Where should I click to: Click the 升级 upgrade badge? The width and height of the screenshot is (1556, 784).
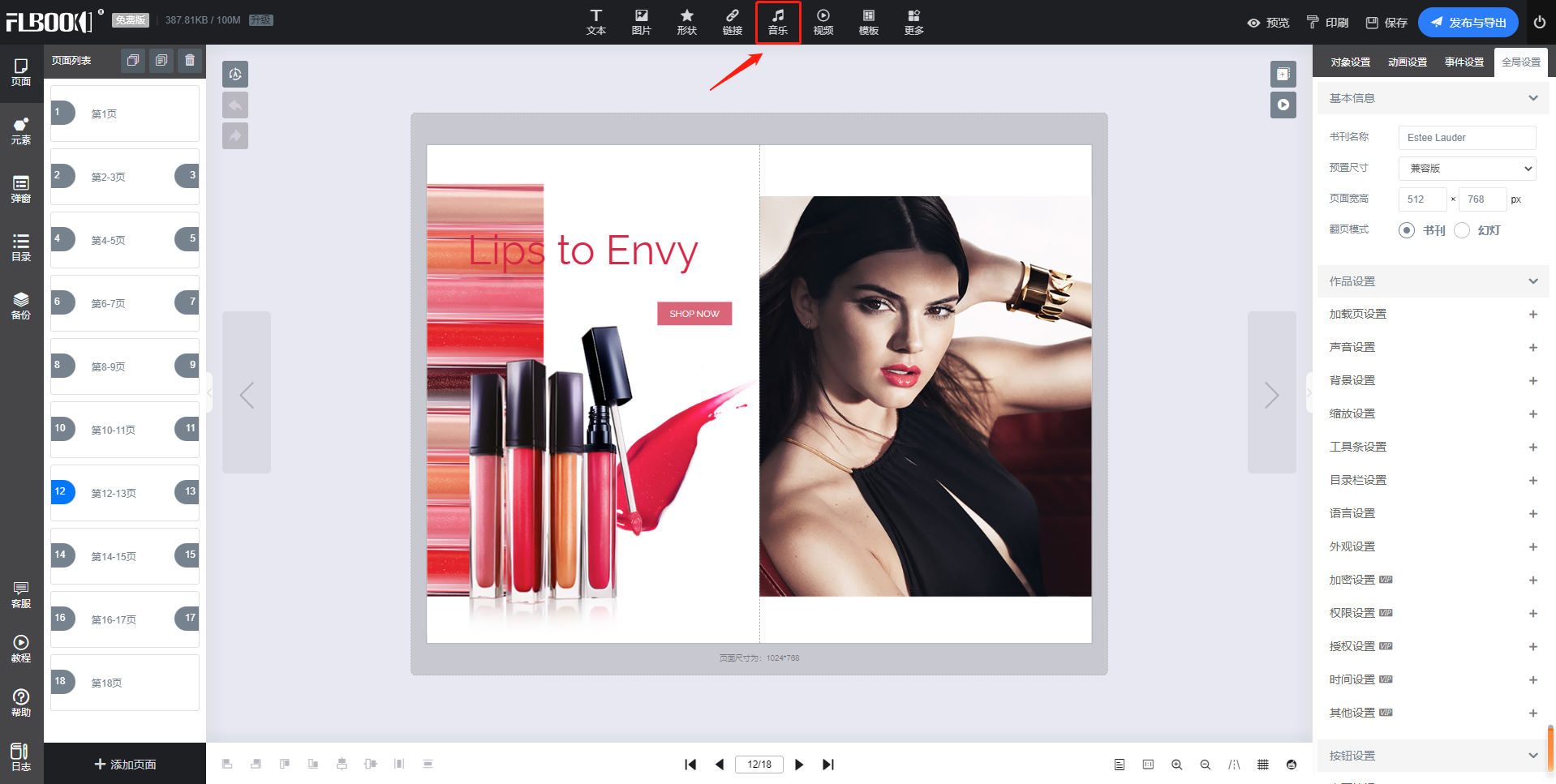coord(261,20)
